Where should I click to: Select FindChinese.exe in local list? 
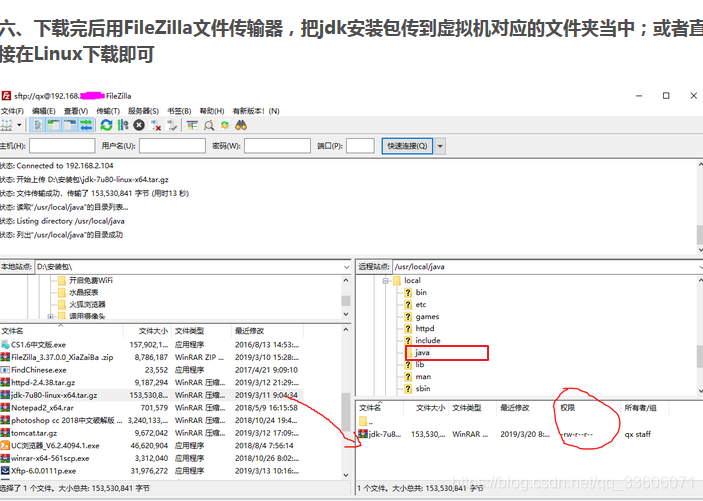[152, 370]
